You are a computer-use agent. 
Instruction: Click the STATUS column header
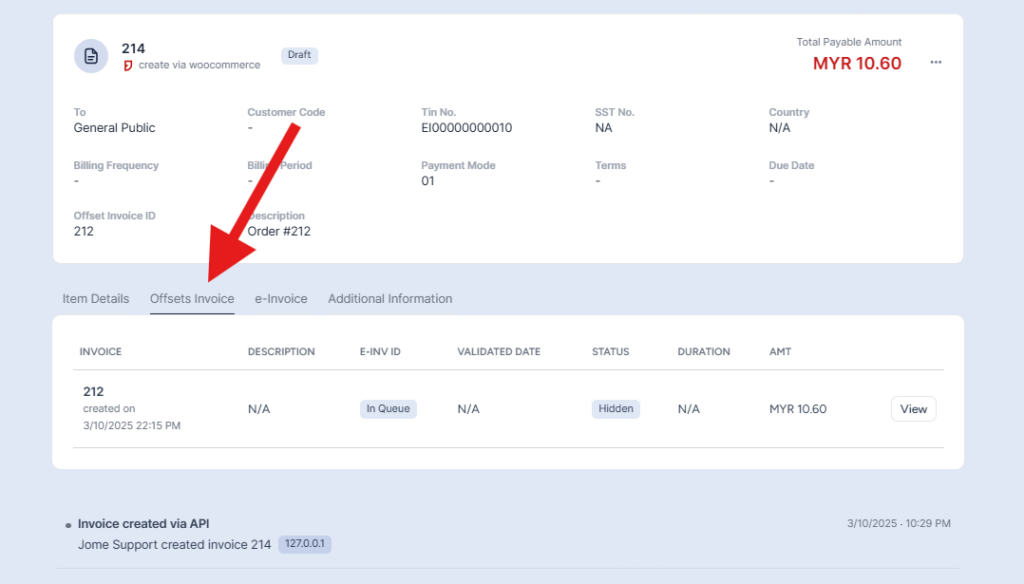coord(611,351)
